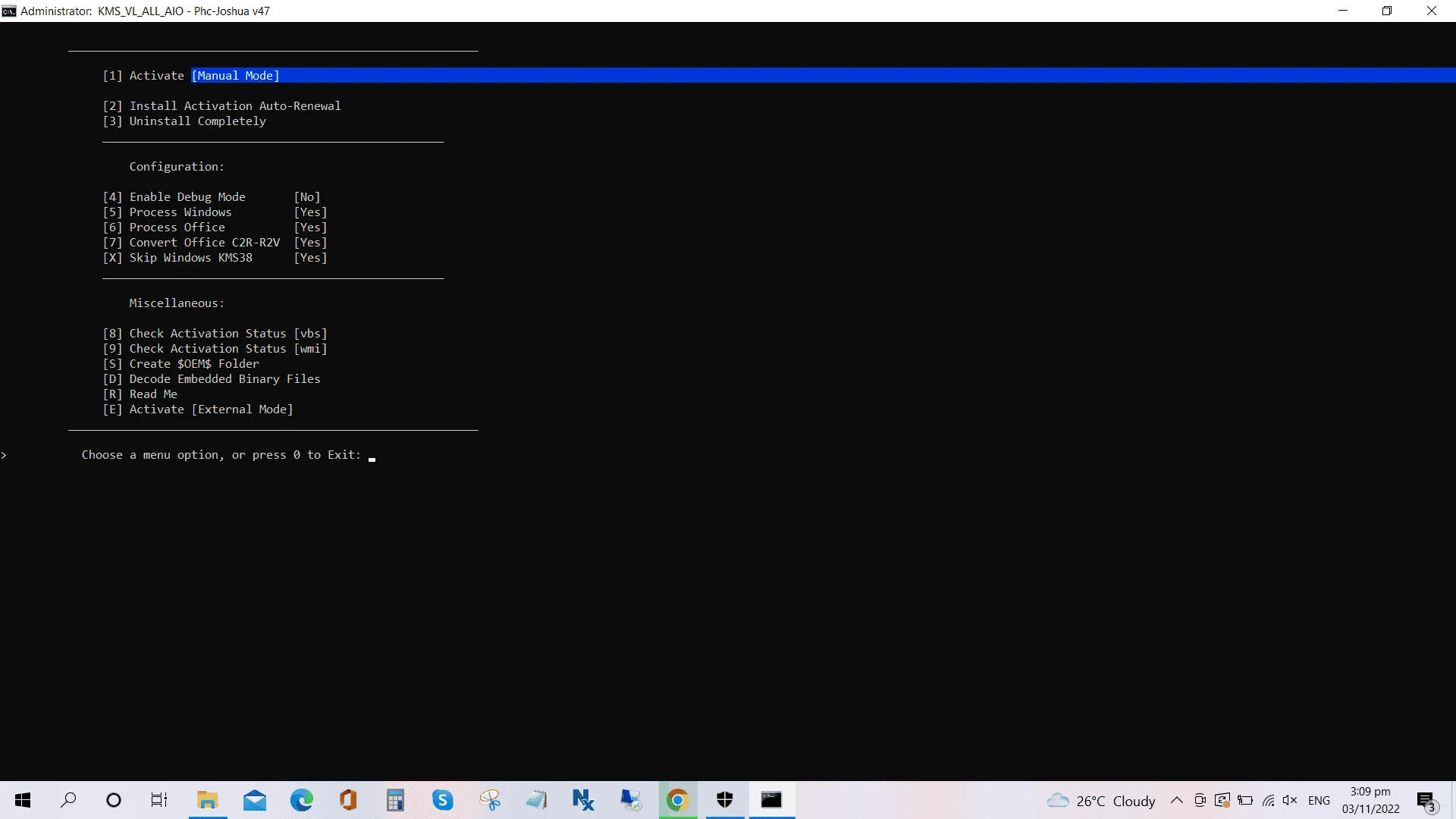
Task: Open the Office app
Action: (349, 800)
